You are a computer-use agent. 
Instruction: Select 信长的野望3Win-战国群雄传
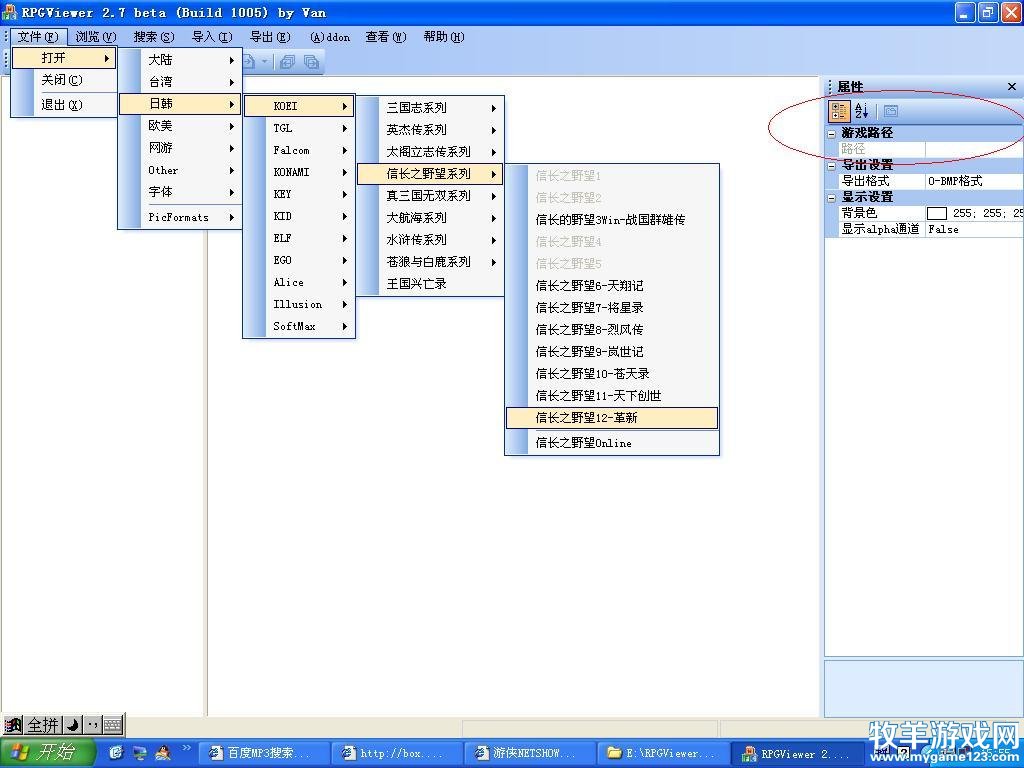coord(612,220)
